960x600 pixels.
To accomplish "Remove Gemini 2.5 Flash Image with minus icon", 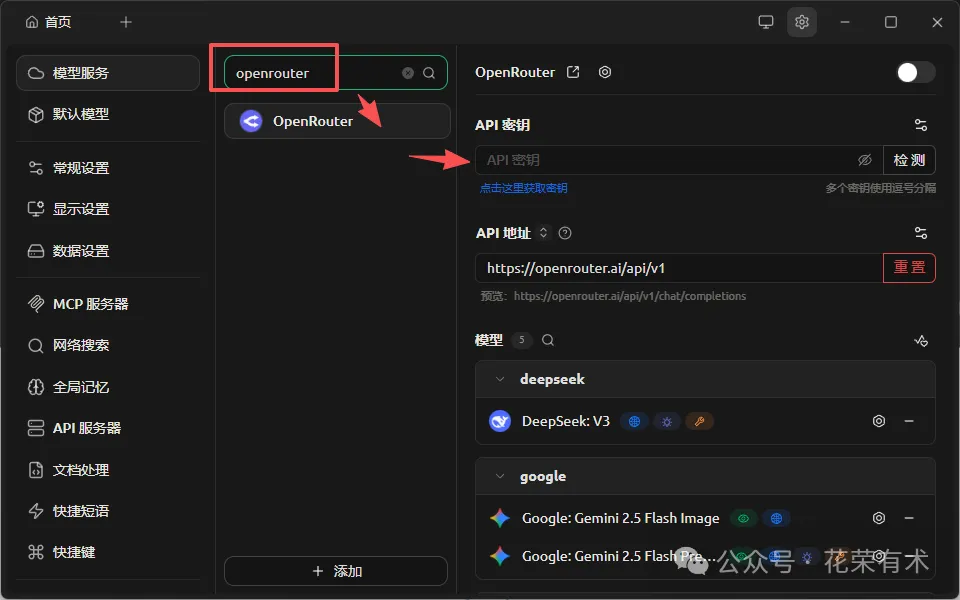I will 909,518.
